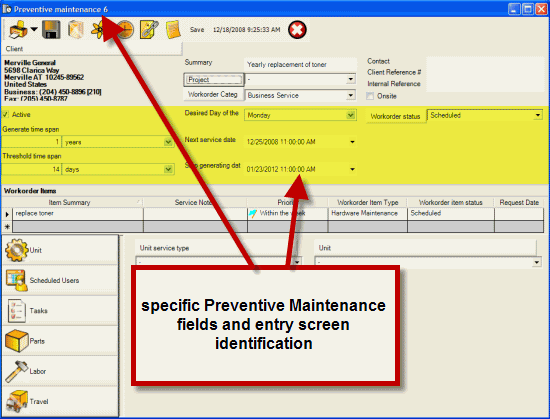The width and height of the screenshot is (550, 419).
Task: Open the Scheduled Users section
Action: click(60, 280)
